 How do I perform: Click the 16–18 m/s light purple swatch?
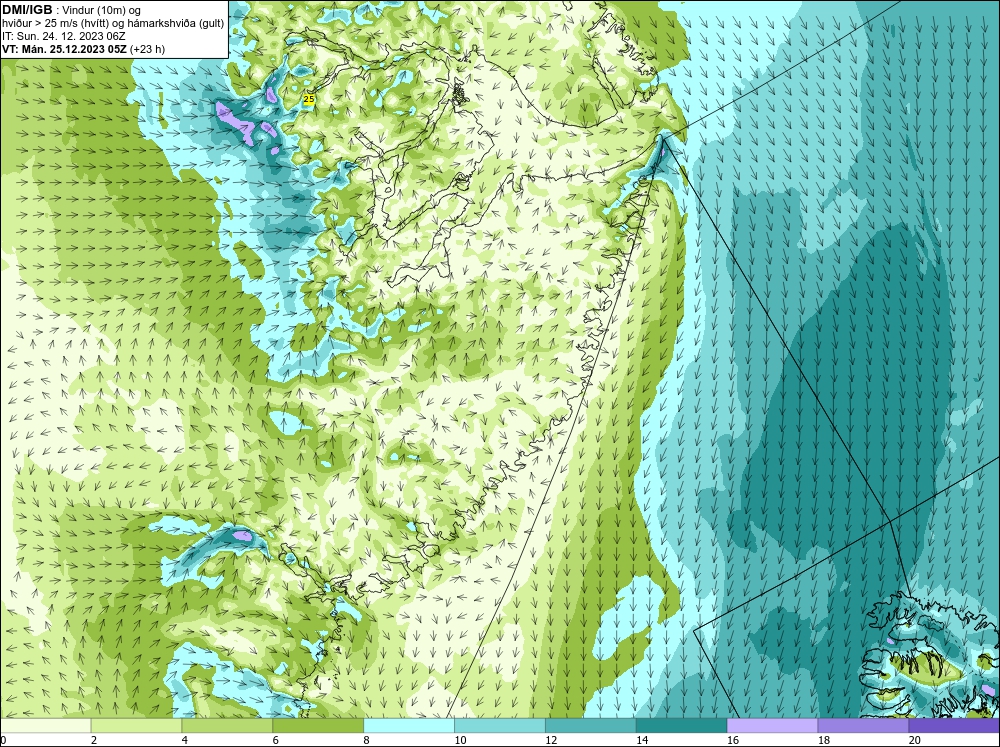pos(772,726)
